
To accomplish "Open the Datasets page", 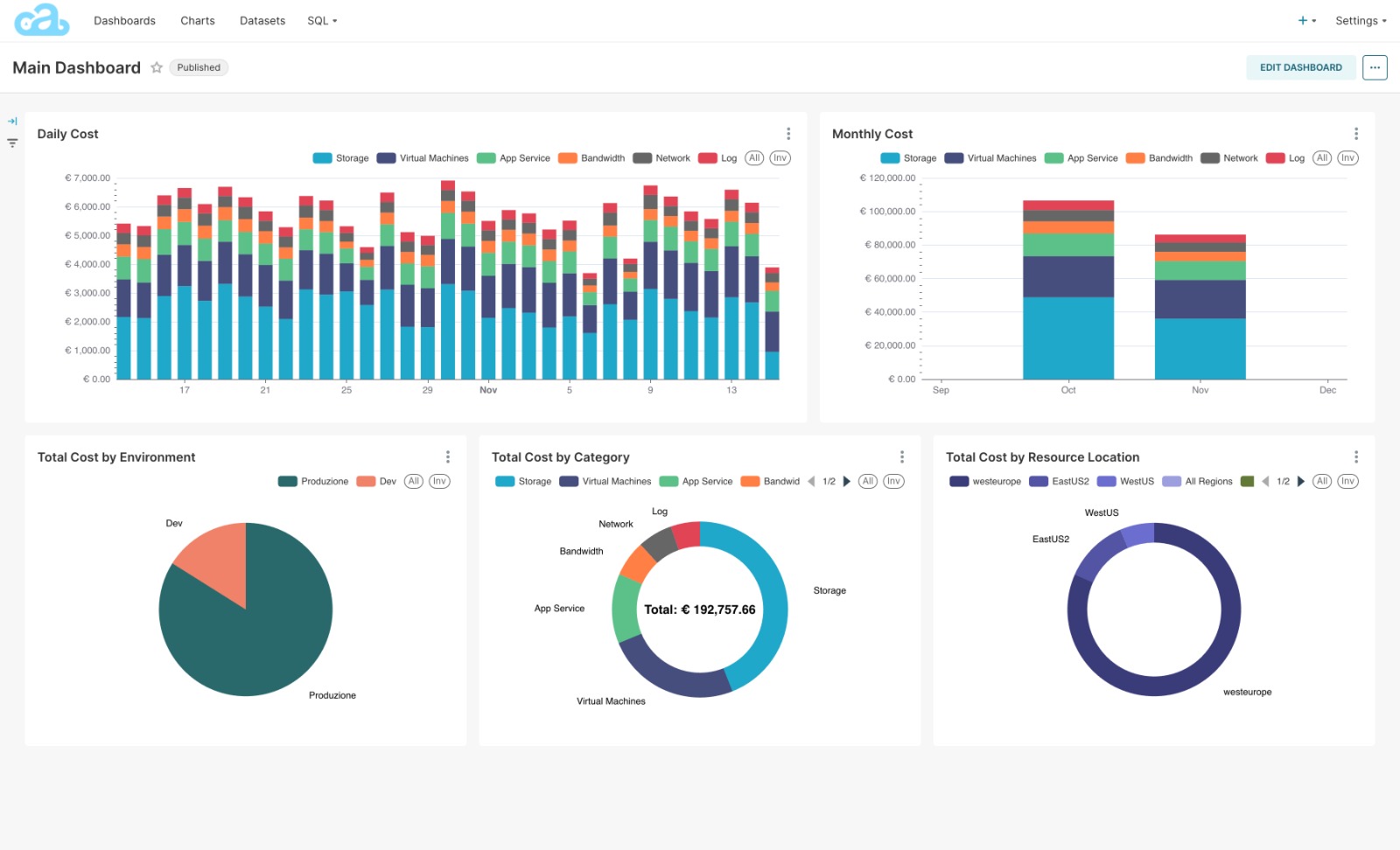I will coord(262,21).
